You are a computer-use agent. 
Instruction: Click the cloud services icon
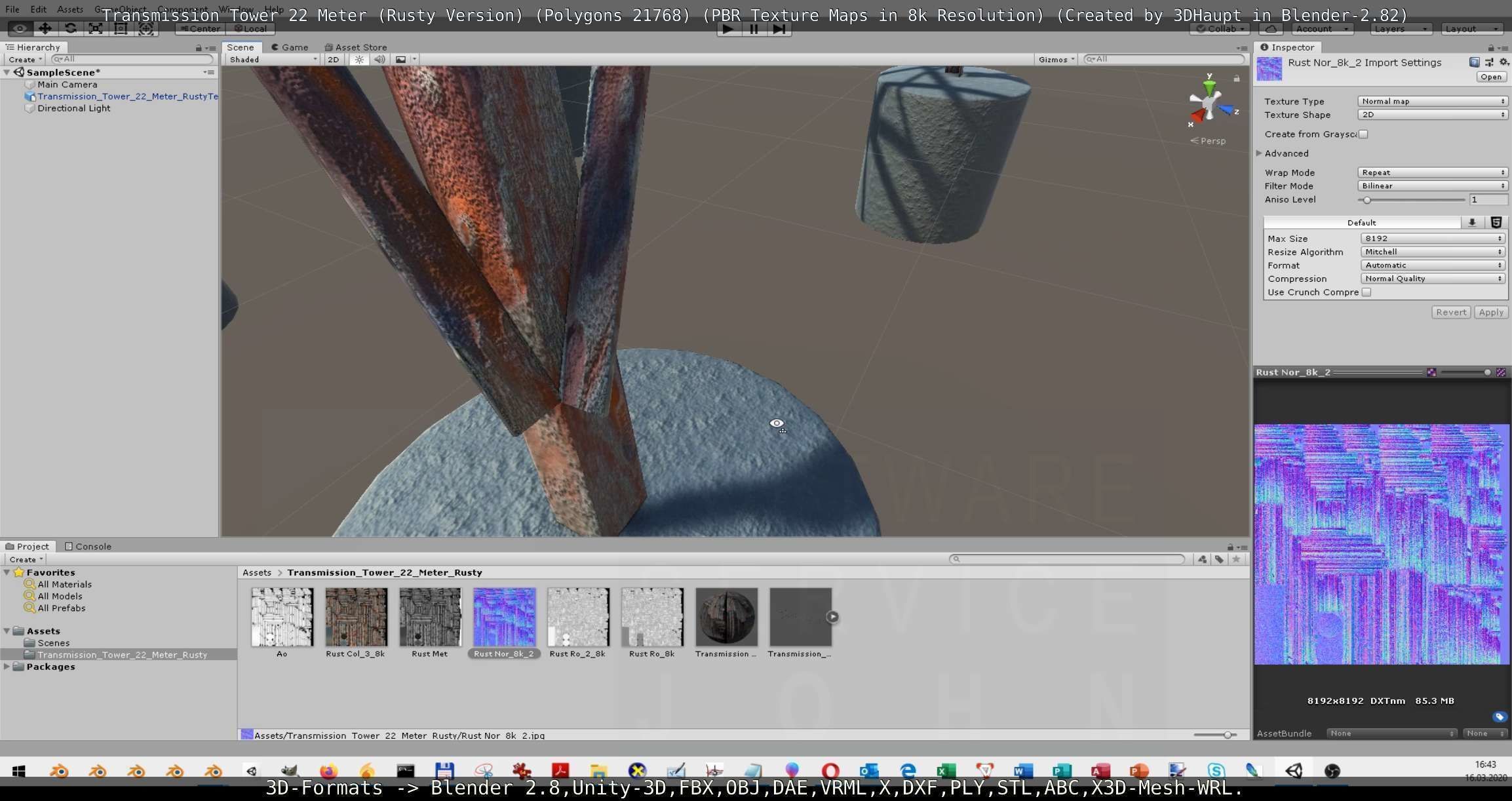[x=1270, y=29]
